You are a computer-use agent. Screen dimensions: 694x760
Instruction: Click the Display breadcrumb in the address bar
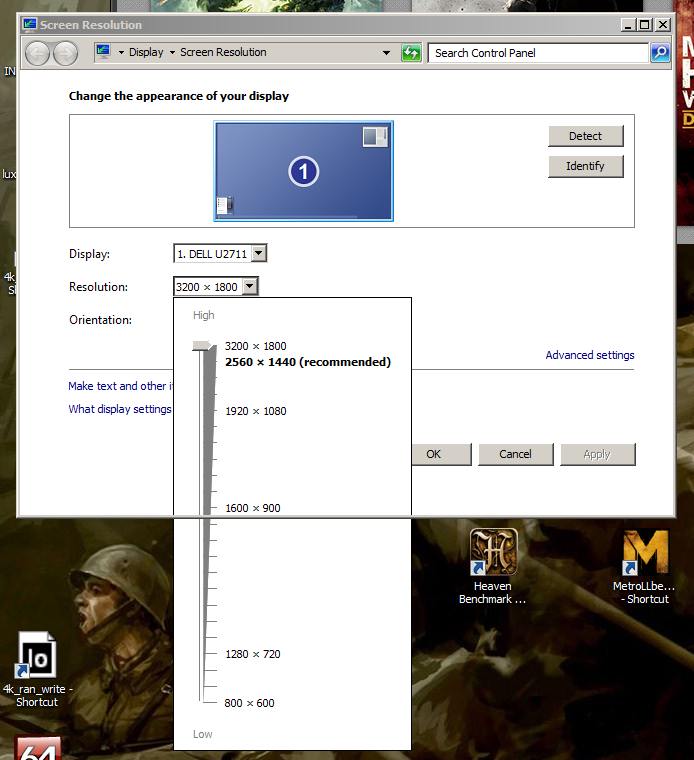[x=146, y=53]
